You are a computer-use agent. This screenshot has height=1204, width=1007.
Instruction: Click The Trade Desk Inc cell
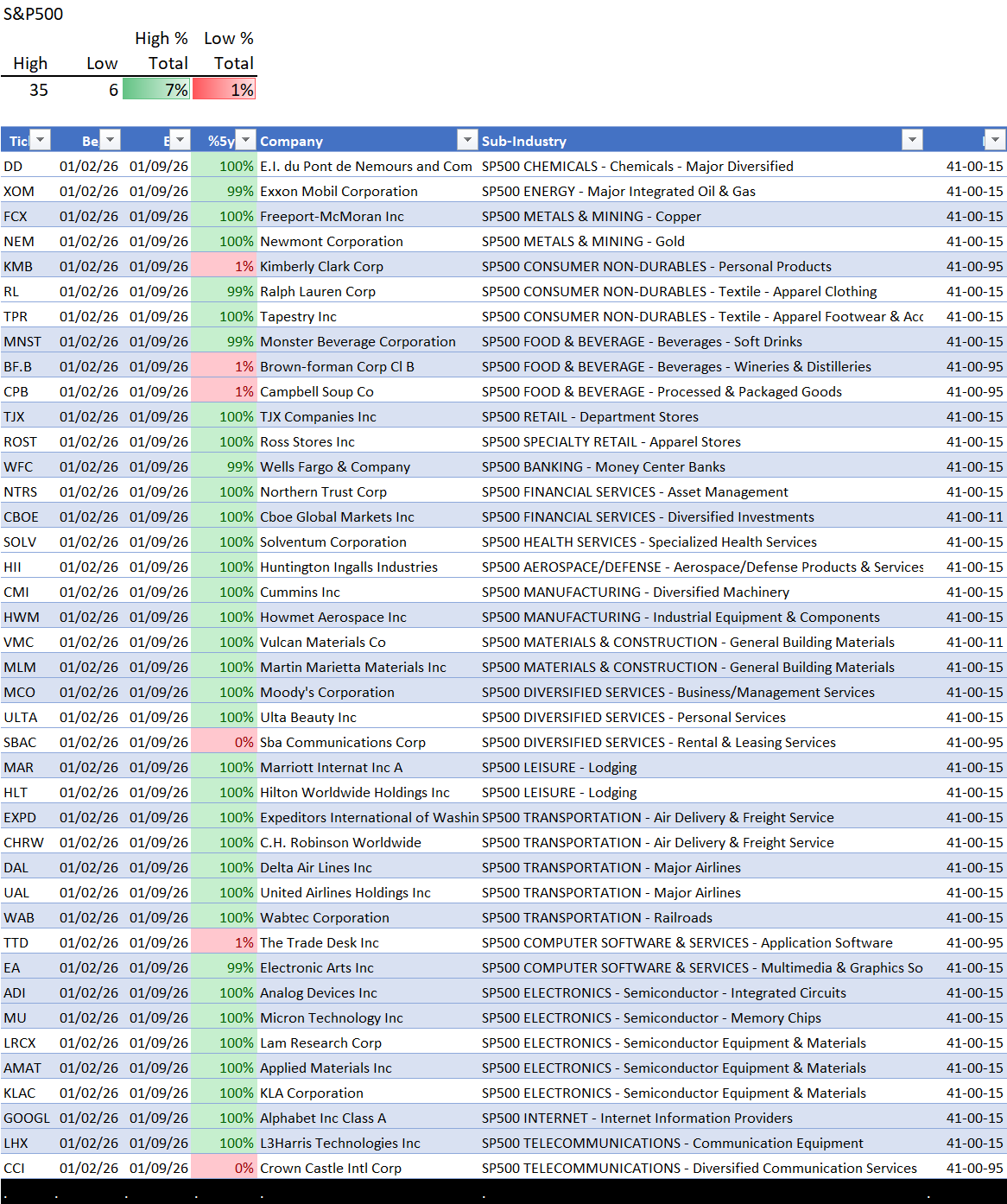click(x=368, y=942)
